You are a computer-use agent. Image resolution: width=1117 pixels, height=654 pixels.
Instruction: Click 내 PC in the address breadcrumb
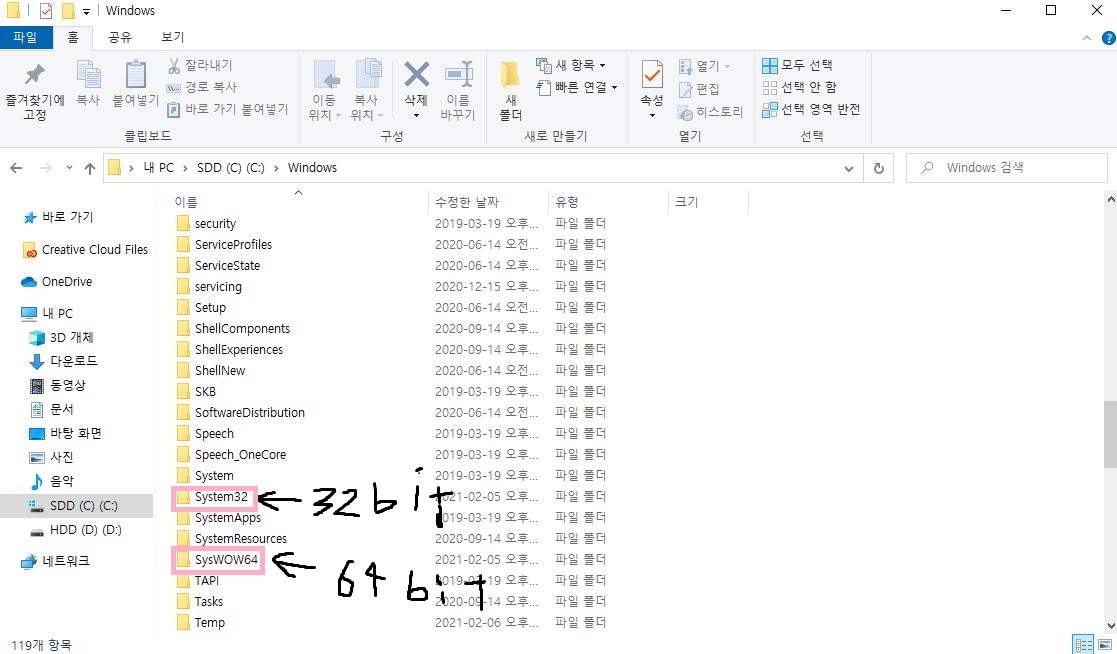tap(158, 167)
